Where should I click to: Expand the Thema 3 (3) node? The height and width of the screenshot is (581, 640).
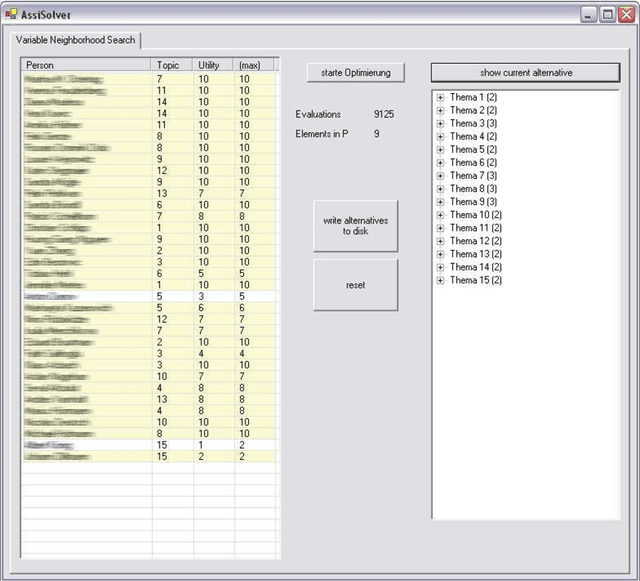[440, 123]
